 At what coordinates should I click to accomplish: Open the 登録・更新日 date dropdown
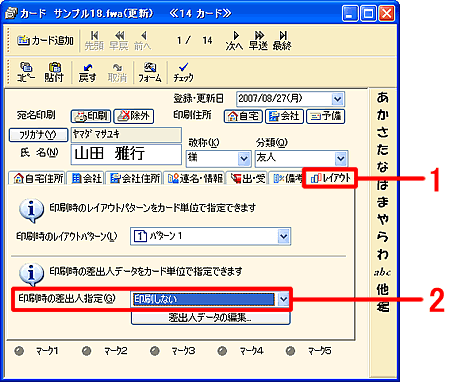pos(337,99)
